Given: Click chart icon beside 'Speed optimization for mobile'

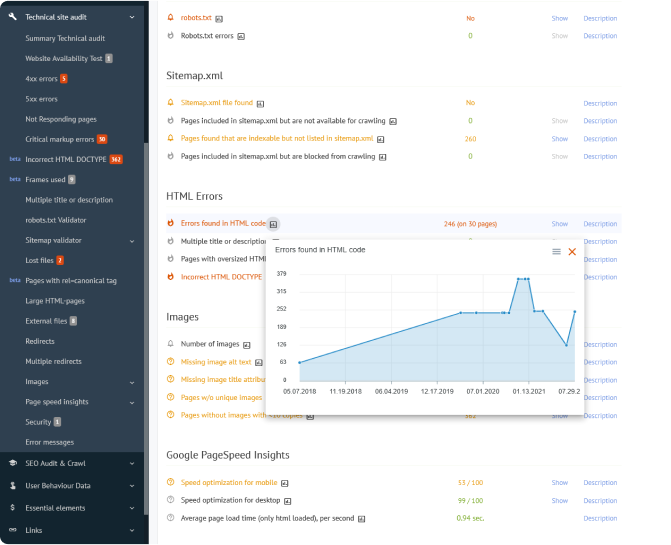Looking at the screenshot, I should (x=285, y=483).
